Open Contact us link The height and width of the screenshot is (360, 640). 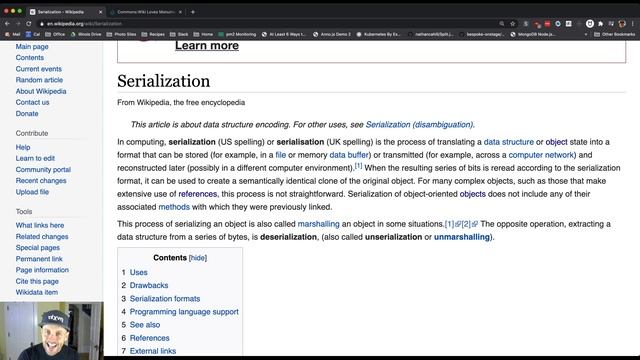click(x=32, y=102)
